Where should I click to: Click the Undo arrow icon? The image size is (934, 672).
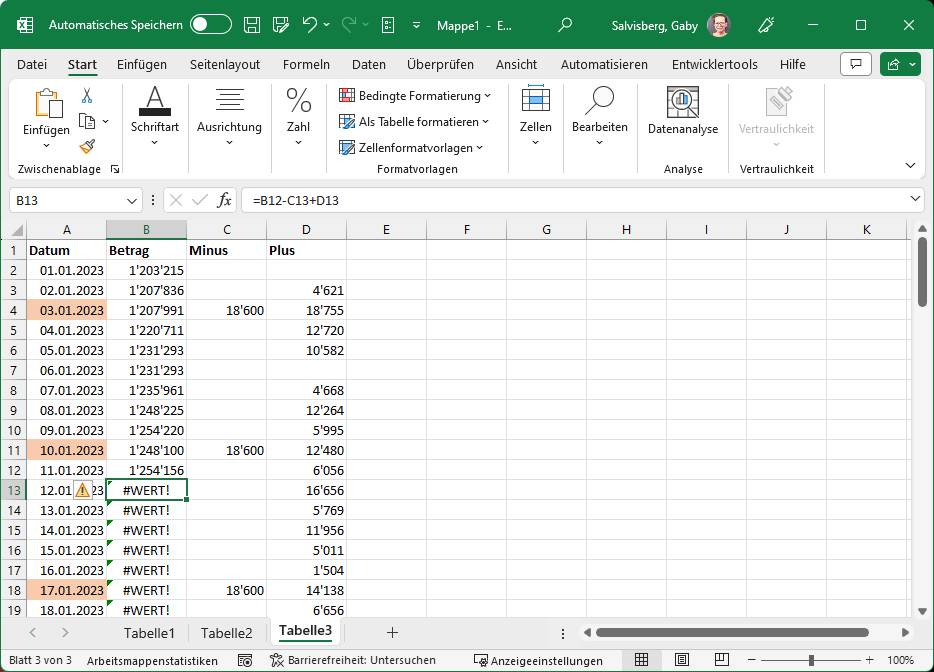pyautogui.click(x=310, y=25)
